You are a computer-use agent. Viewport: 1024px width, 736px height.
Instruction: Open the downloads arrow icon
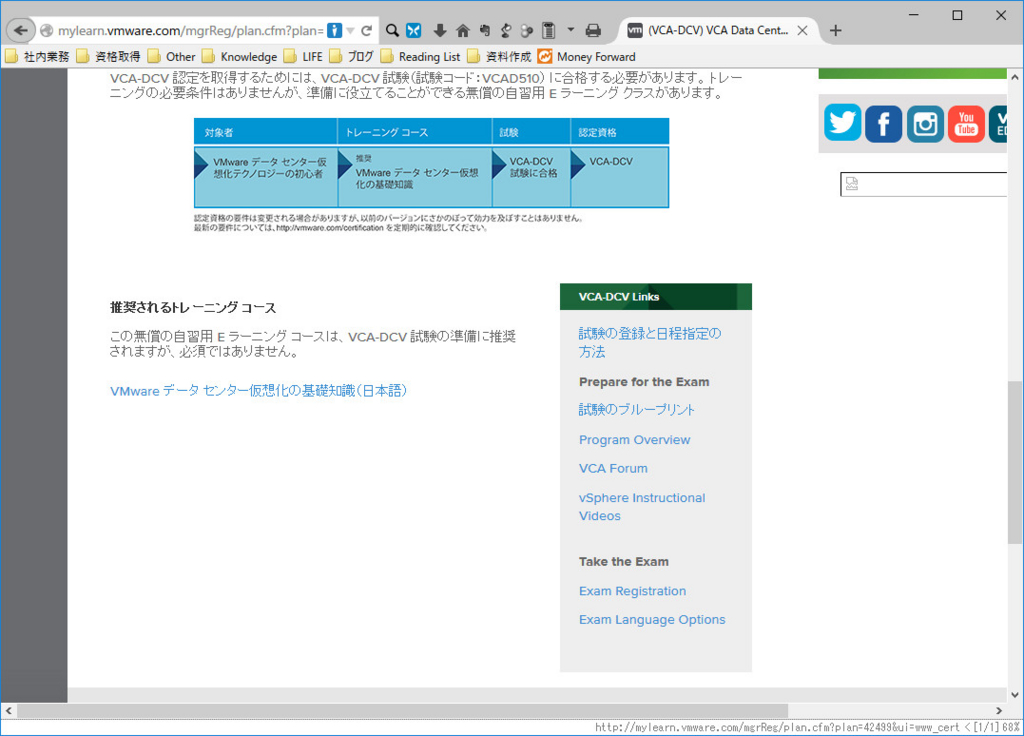[440, 31]
